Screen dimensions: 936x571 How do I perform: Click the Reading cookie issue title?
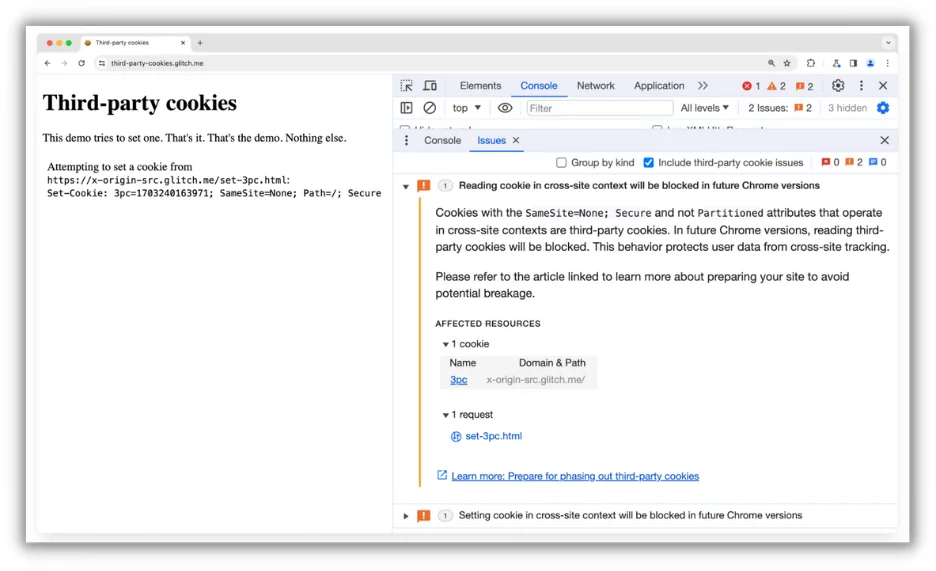(639, 186)
